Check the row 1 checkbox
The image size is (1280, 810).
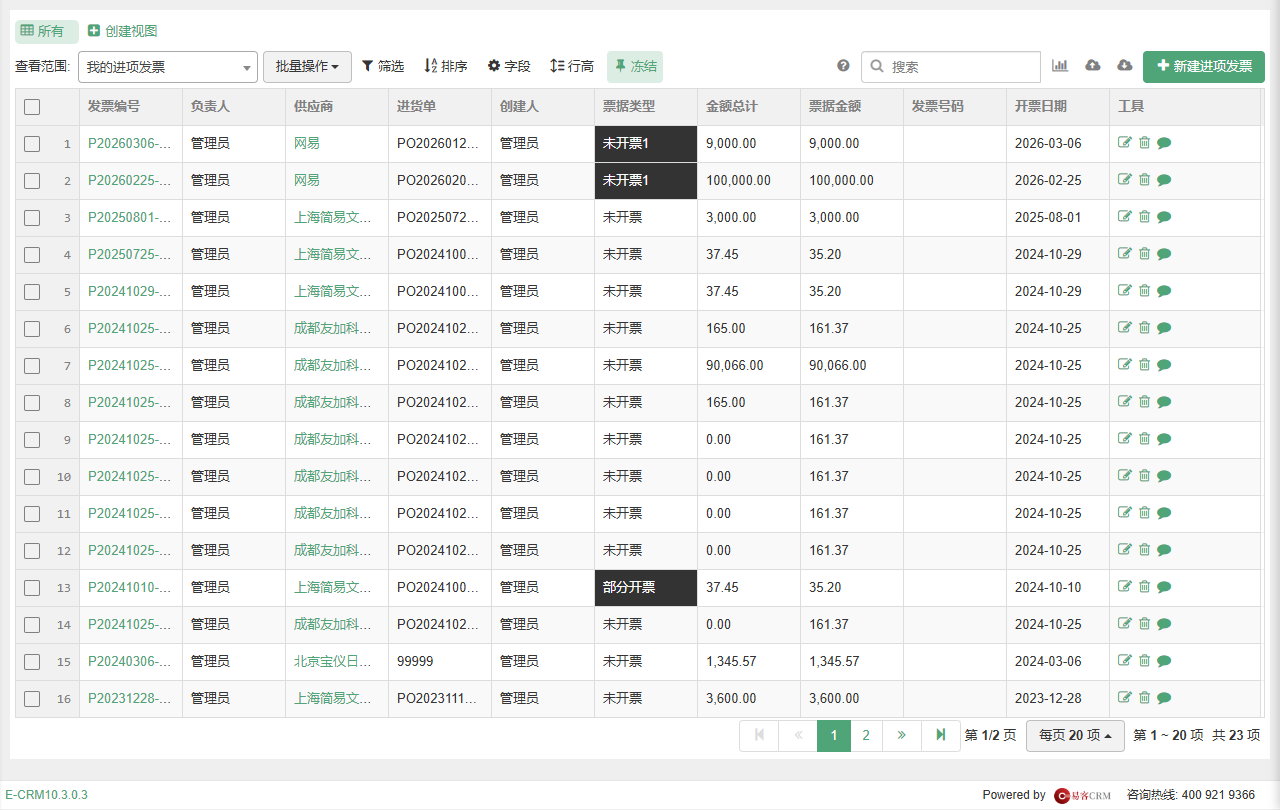coord(32,144)
